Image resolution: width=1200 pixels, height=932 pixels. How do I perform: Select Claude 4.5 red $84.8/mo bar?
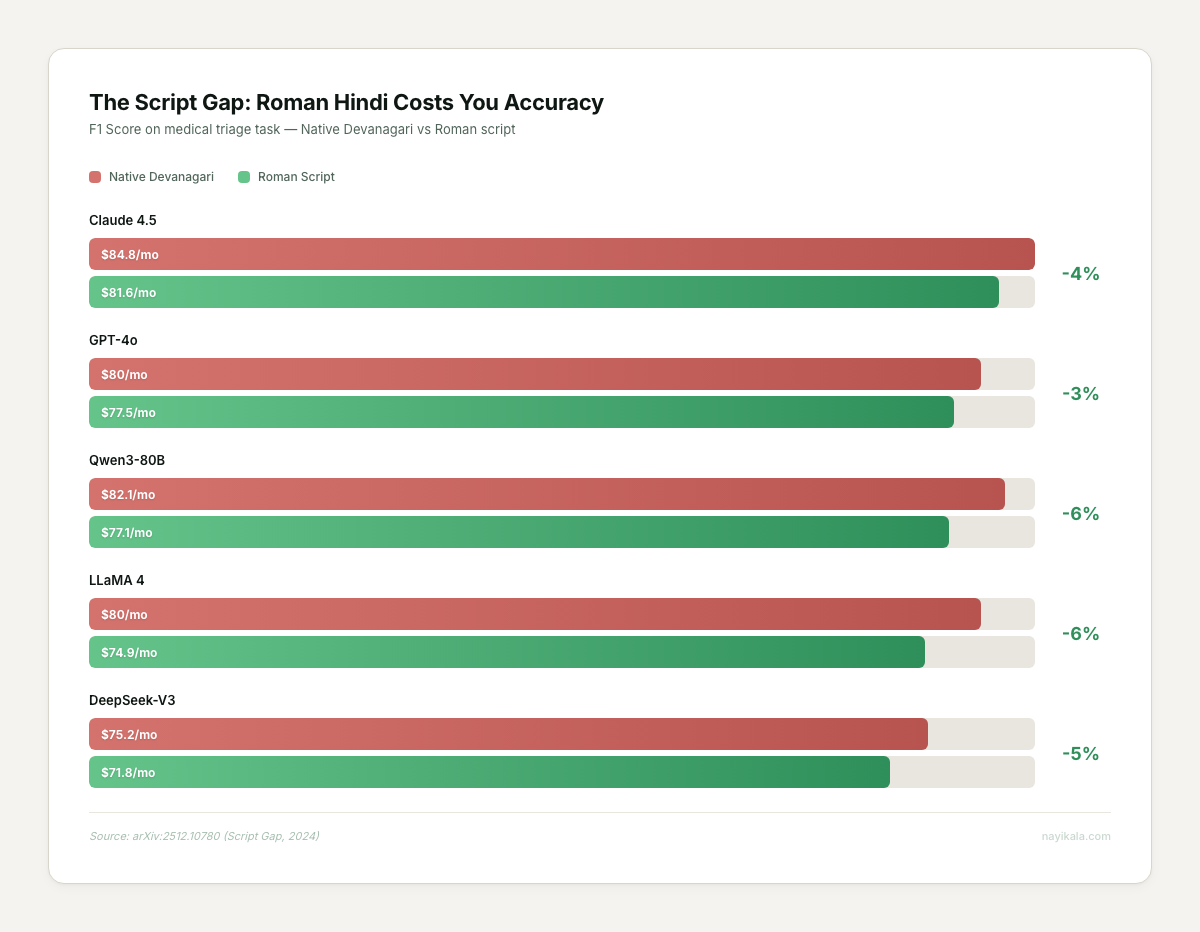click(x=561, y=254)
